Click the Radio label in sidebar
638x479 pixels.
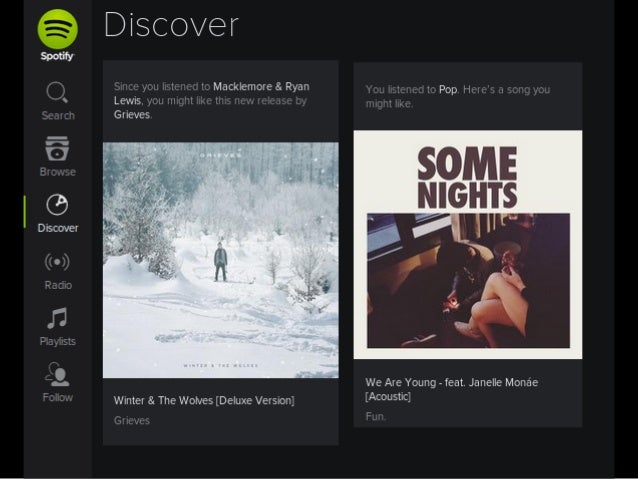[58, 285]
